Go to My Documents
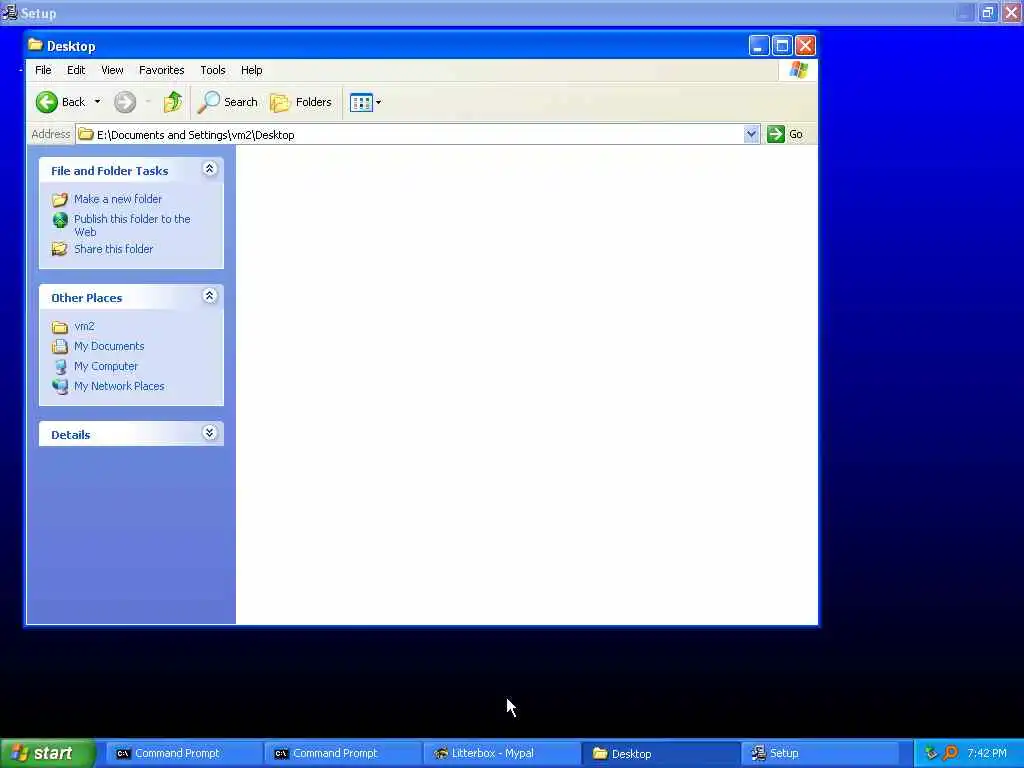Screen dimensions: 1024x768 pyautogui.click(x=109, y=346)
